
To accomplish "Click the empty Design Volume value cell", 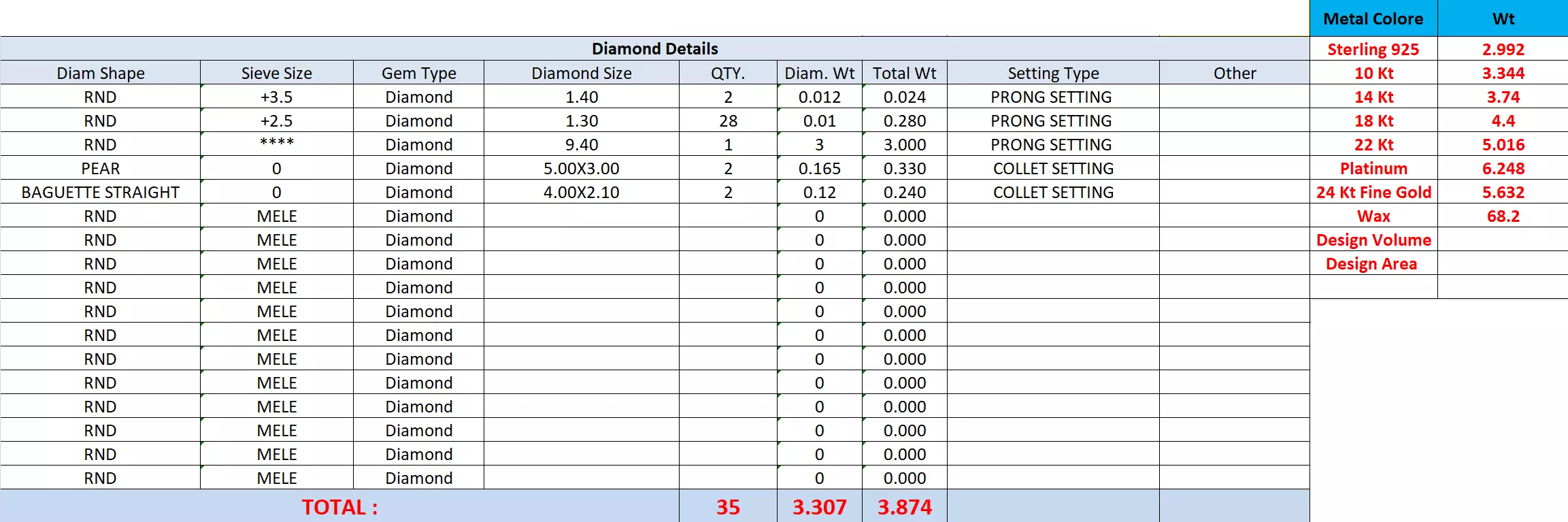I will [x=1503, y=240].
